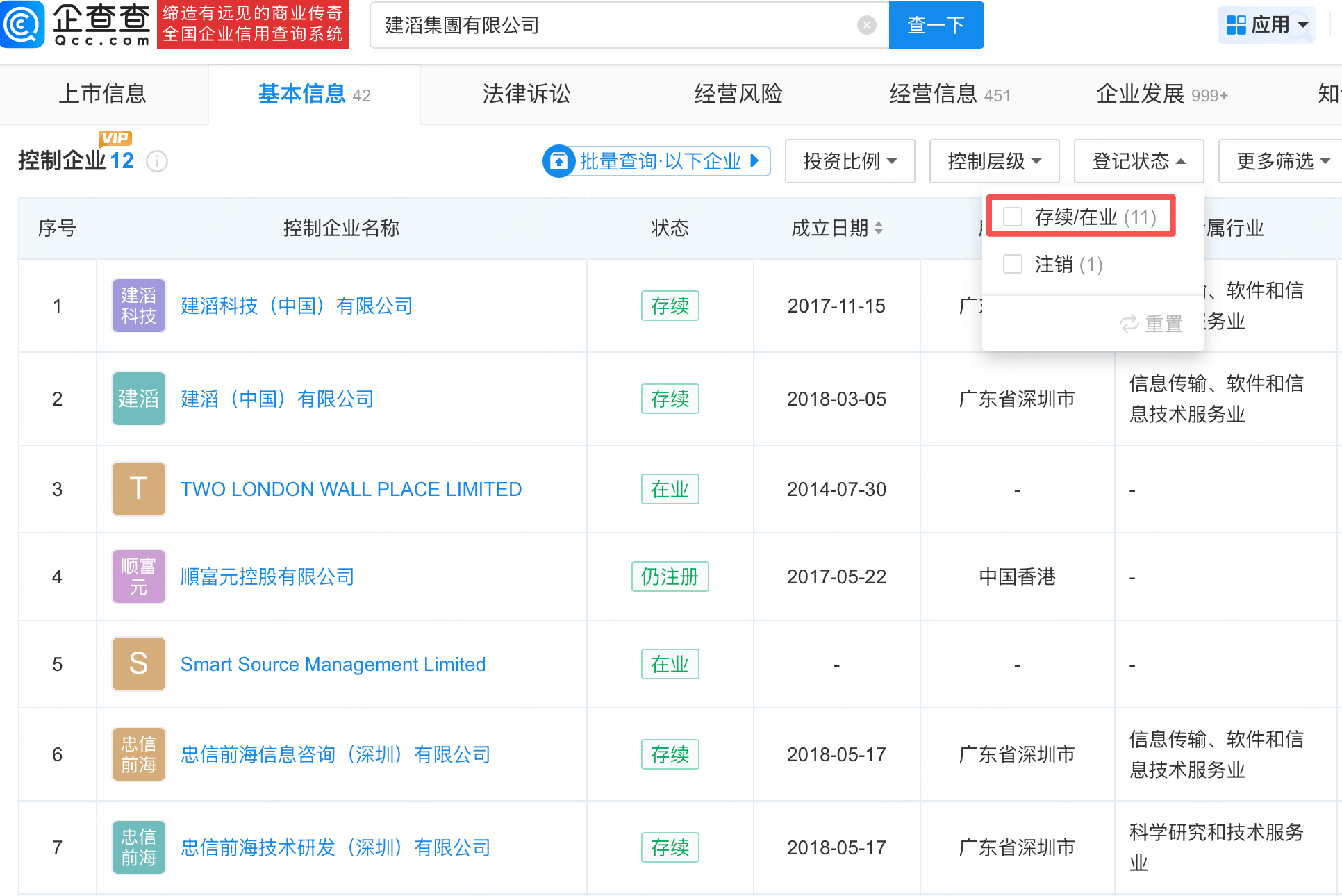1342x896 pixels.
Task: Click the 仍注册 status tag in row 4
Action: click(670, 576)
